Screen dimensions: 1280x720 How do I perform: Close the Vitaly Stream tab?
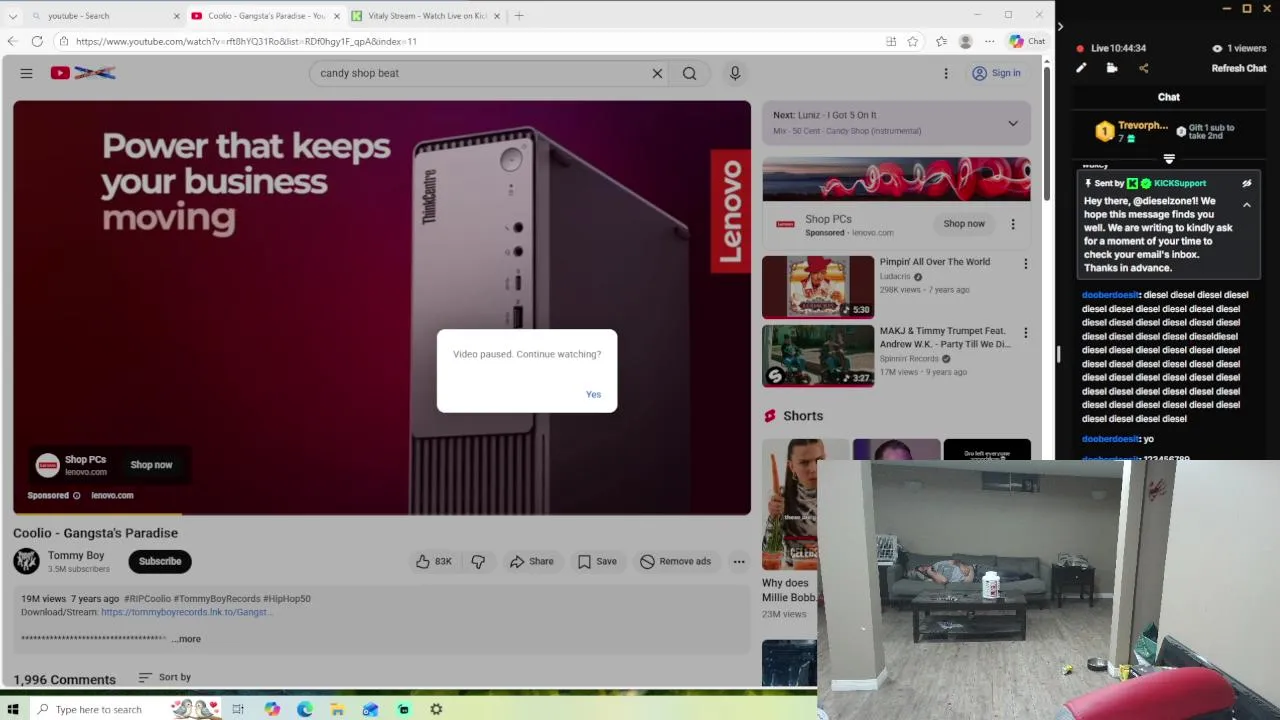coord(497,16)
